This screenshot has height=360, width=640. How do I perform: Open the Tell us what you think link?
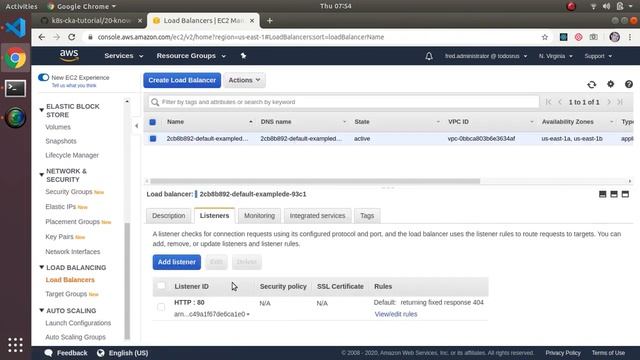click(74, 86)
